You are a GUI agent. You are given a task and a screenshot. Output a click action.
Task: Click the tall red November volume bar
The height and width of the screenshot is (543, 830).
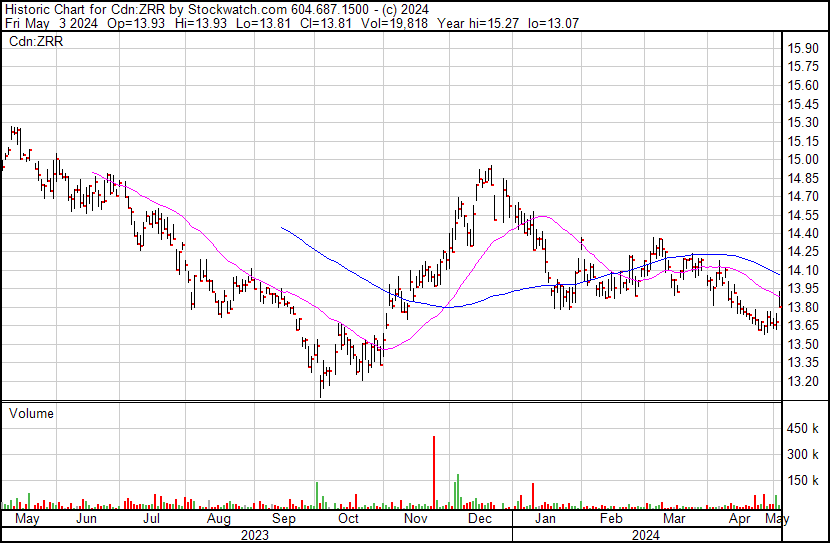pyautogui.click(x=434, y=473)
